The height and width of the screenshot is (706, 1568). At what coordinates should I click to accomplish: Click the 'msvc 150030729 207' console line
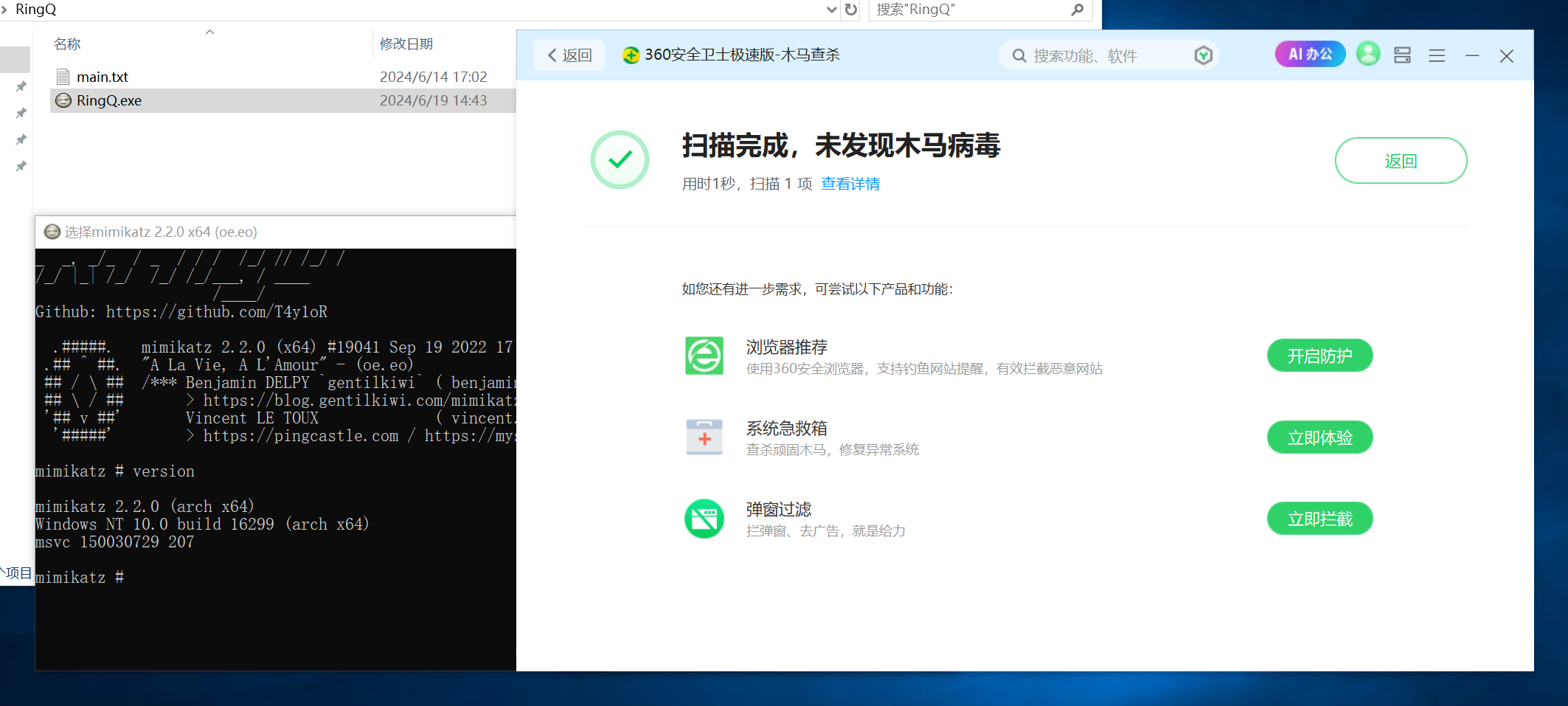click(115, 542)
